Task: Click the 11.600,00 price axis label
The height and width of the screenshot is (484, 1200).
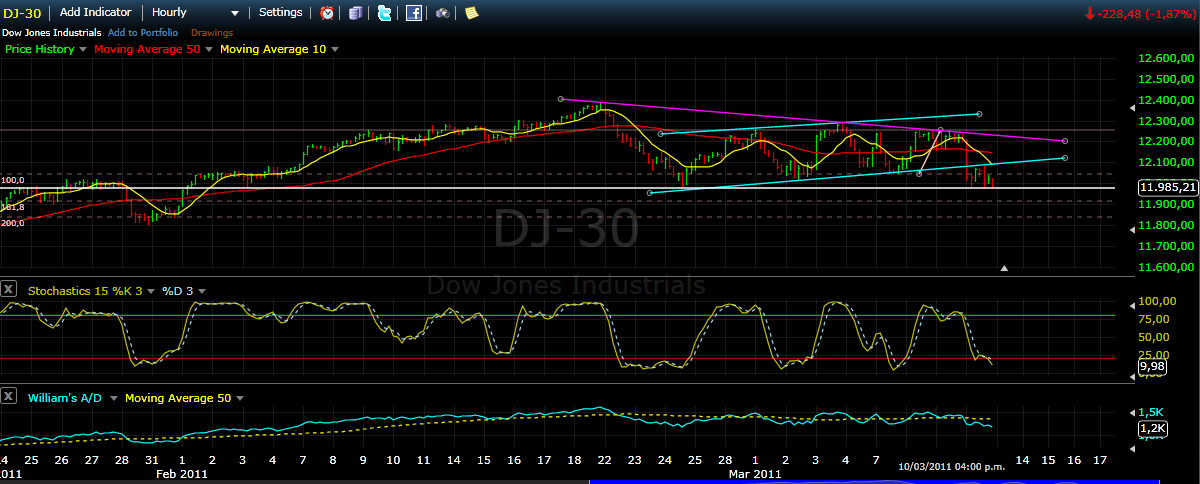Action: pos(1167,267)
